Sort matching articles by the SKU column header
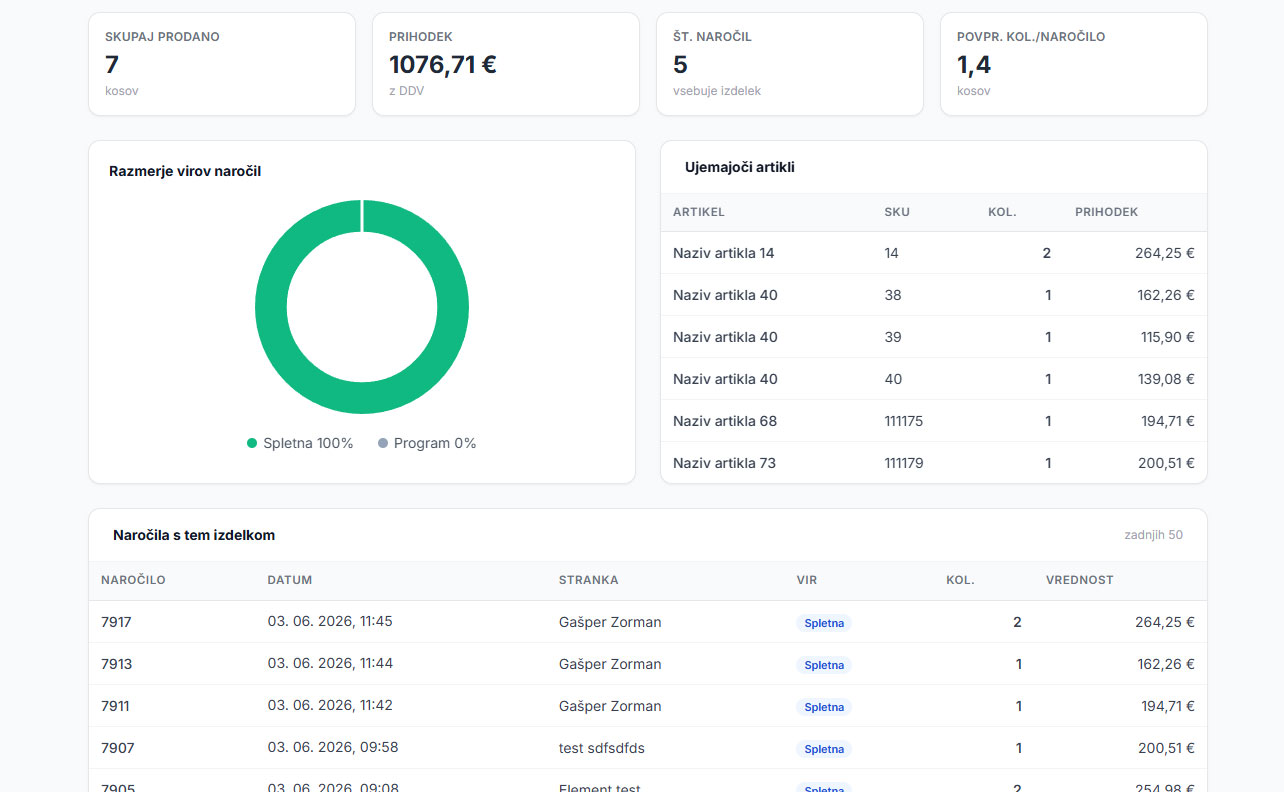 click(x=897, y=212)
